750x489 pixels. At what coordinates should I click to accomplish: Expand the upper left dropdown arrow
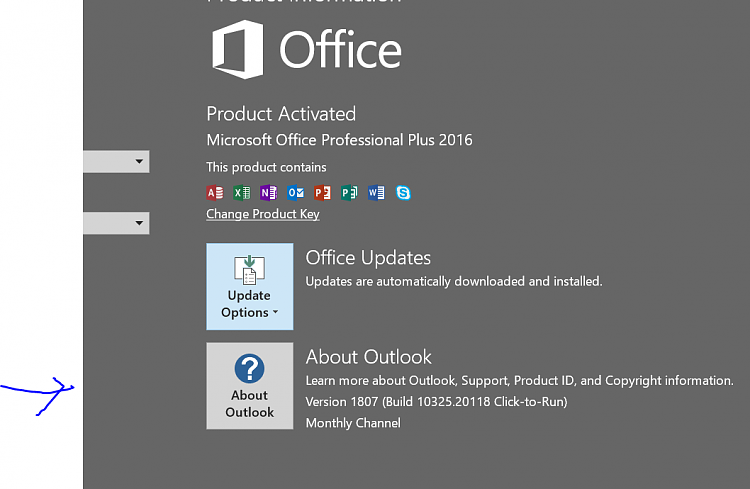[139, 161]
